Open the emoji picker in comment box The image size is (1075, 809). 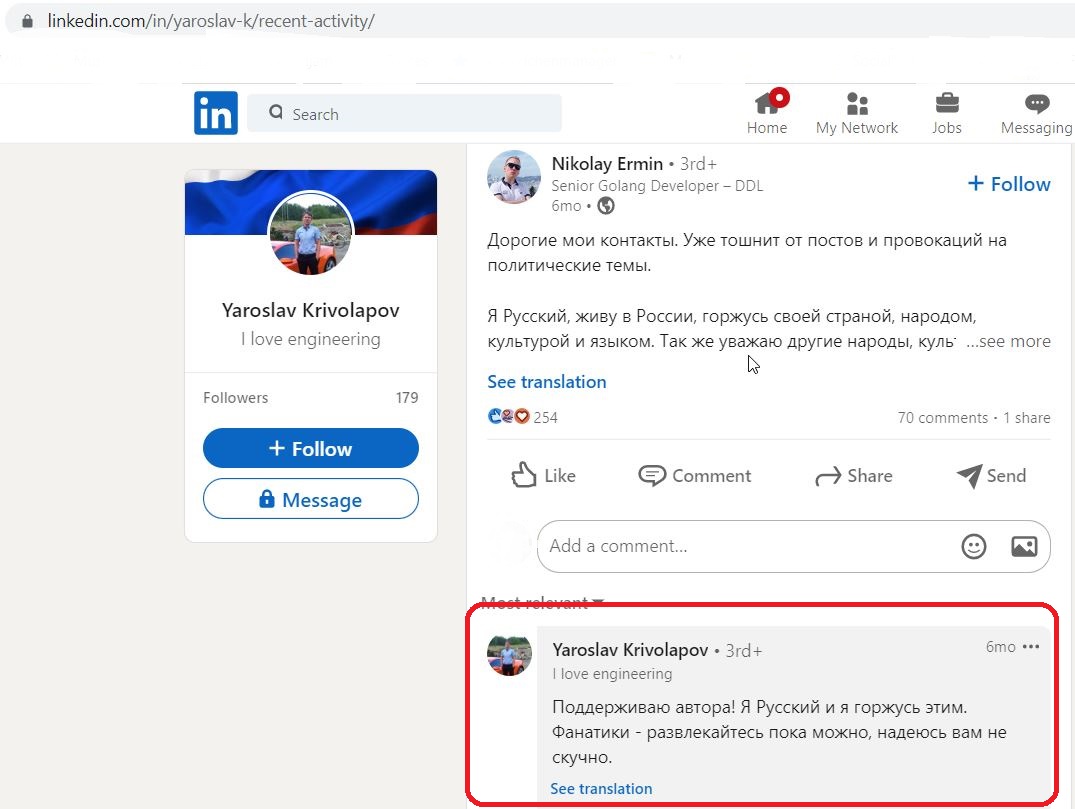coord(974,546)
